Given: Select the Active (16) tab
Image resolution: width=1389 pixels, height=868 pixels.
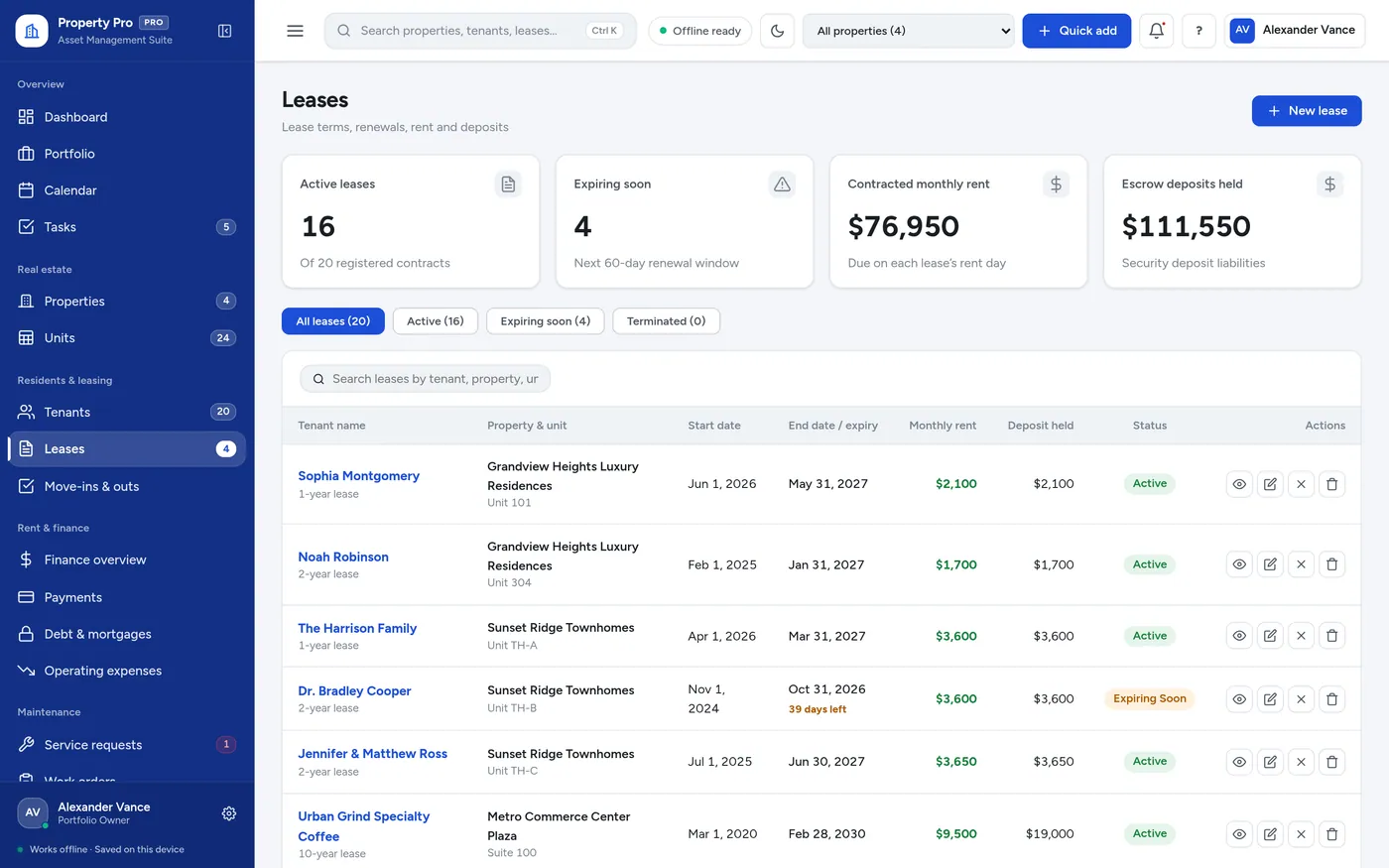Looking at the screenshot, I should coord(436,321).
